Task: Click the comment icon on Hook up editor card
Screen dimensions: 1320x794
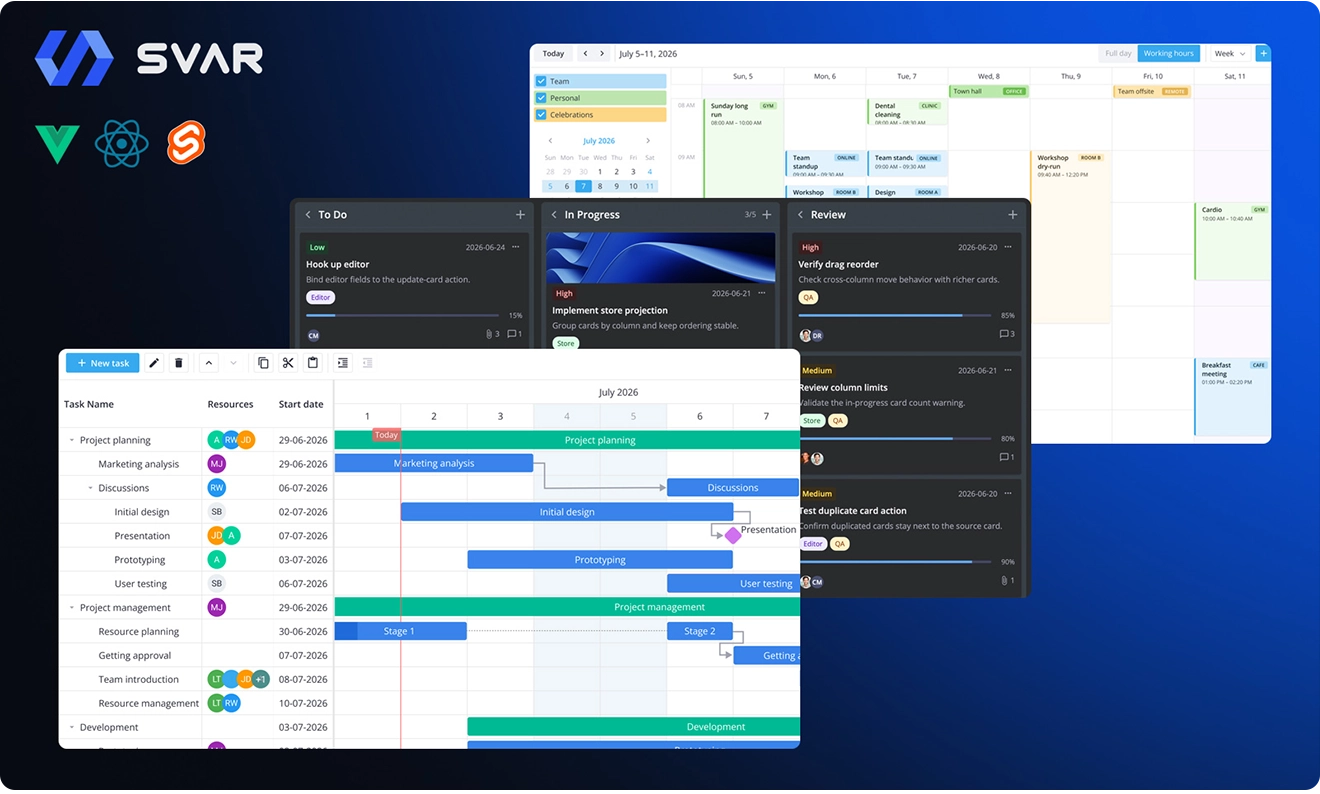Action: pyautogui.click(x=514, y=334)
